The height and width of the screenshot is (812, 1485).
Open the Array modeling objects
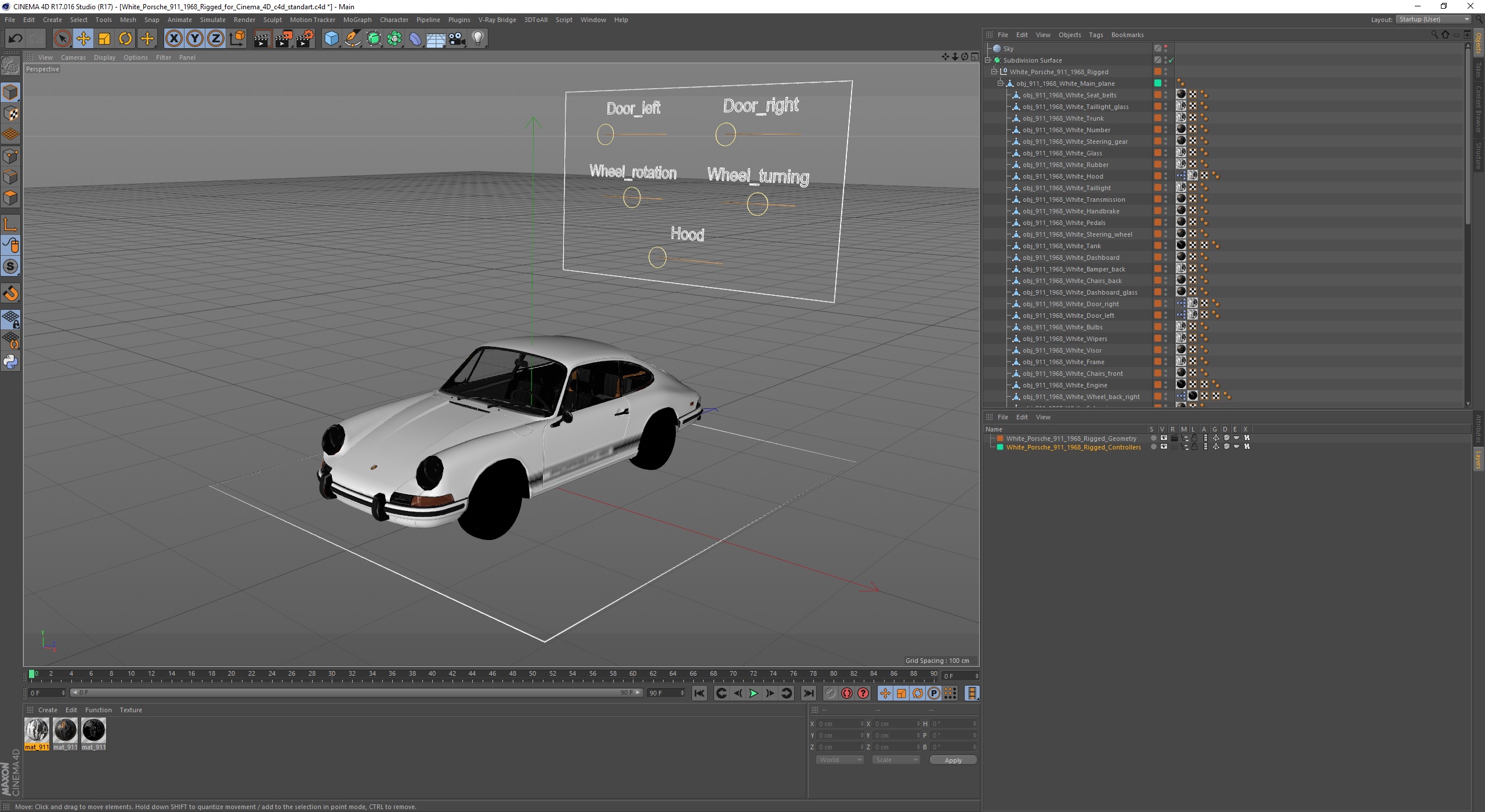pos(394,39)
